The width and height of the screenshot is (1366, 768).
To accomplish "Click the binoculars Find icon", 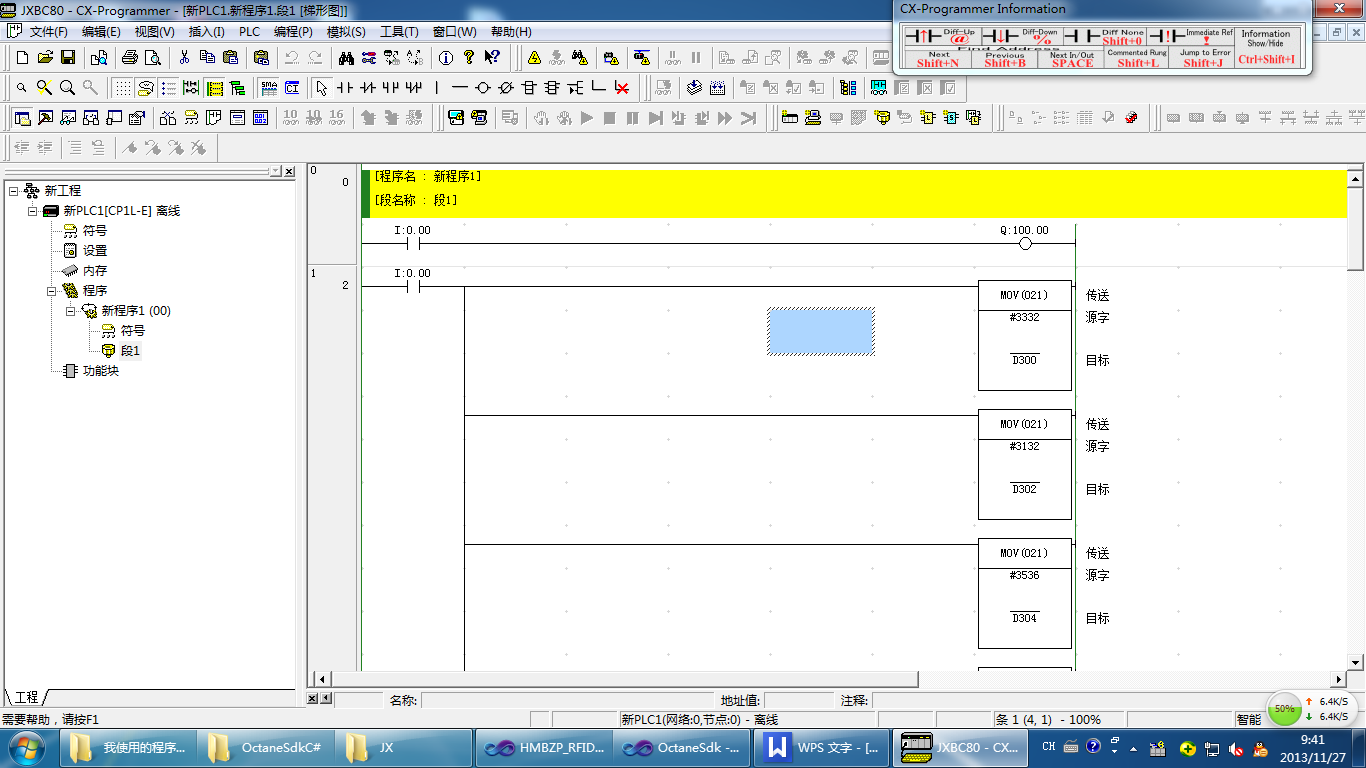I will tap(346, 58).
